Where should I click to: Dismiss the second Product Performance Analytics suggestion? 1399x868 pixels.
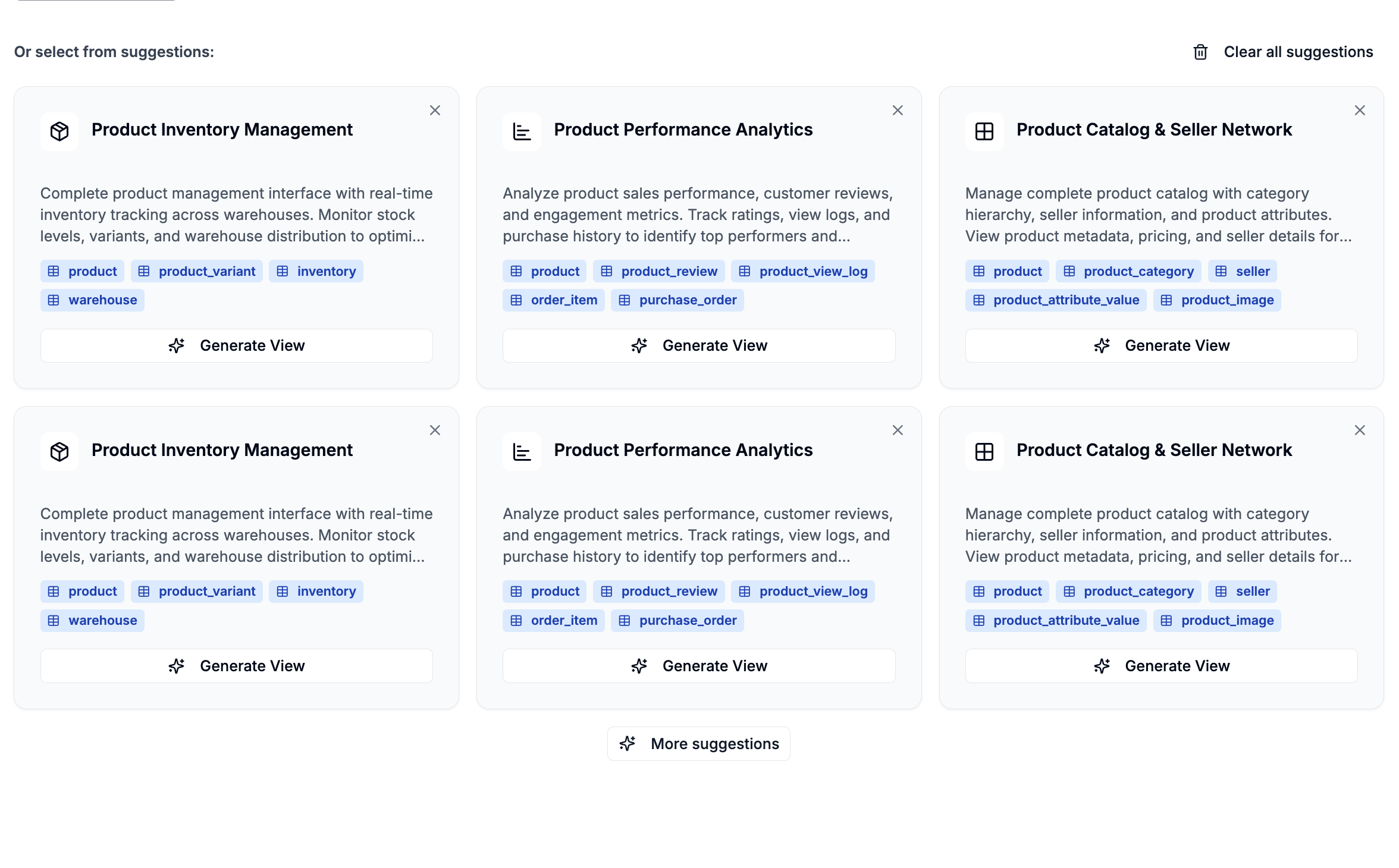pos(898,430)
